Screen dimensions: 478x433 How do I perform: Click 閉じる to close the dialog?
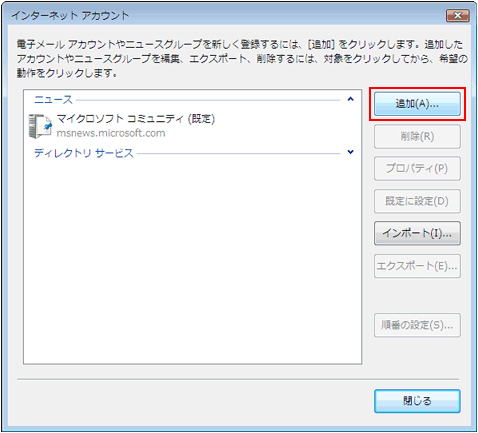coord(417,401)
